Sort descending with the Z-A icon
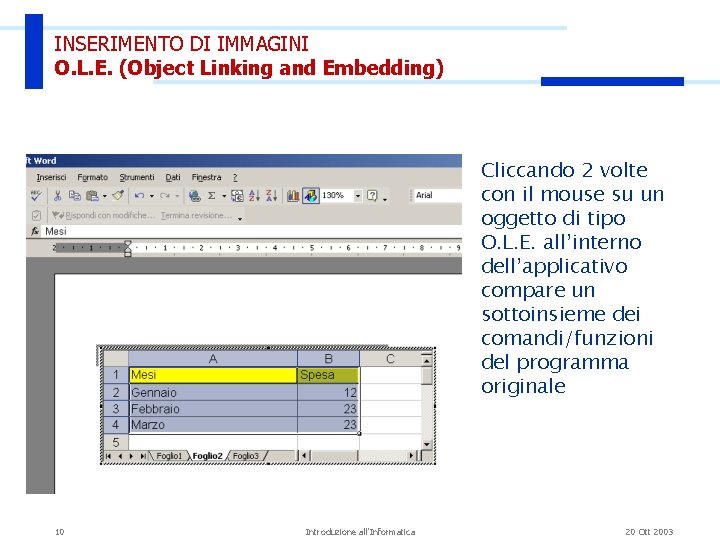 coord(271,196)
